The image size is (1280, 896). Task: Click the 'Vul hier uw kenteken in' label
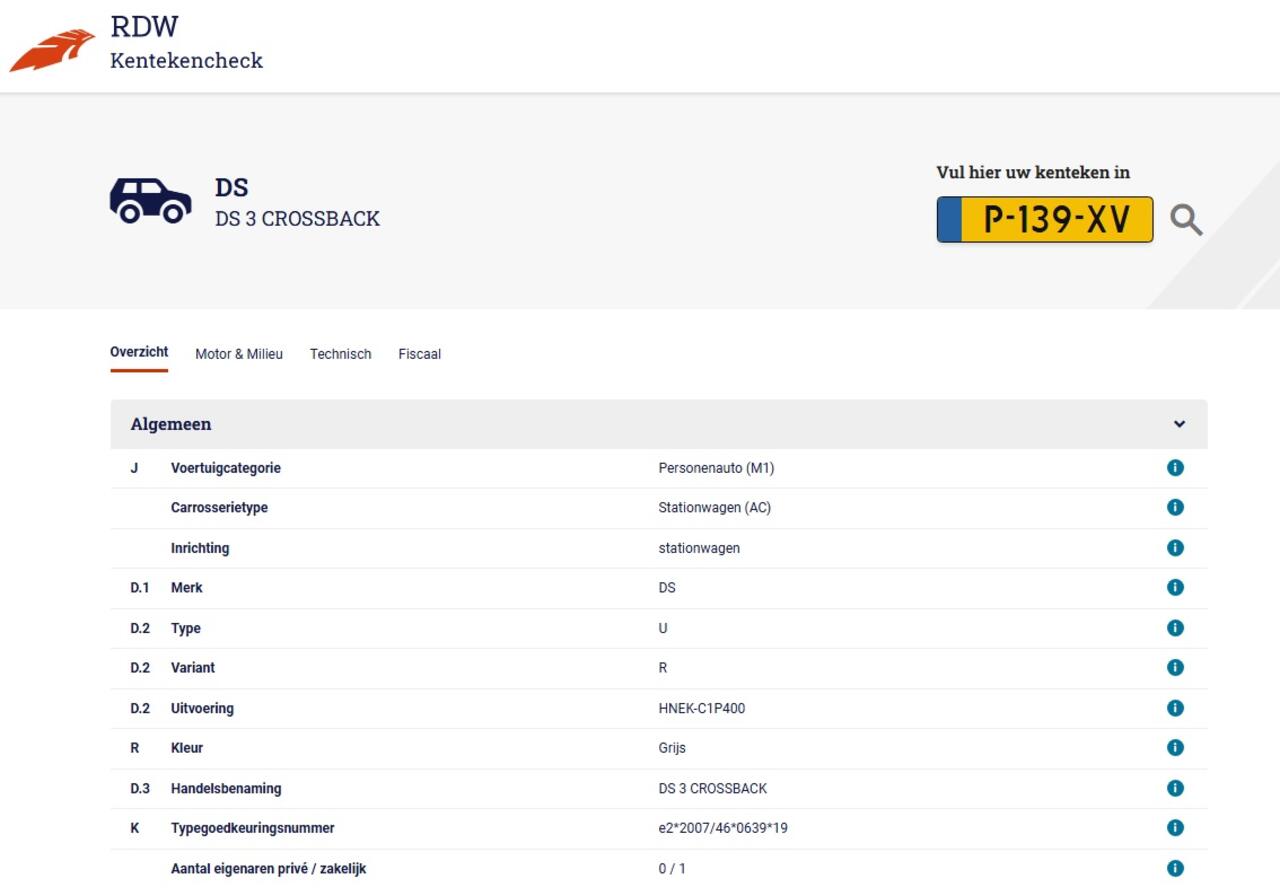(x=1033, y=172)
